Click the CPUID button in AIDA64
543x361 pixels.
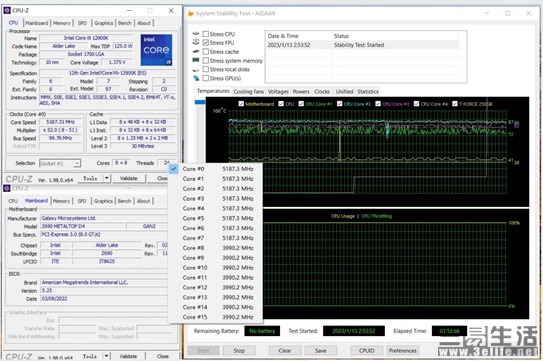click(x=366, y=351)
